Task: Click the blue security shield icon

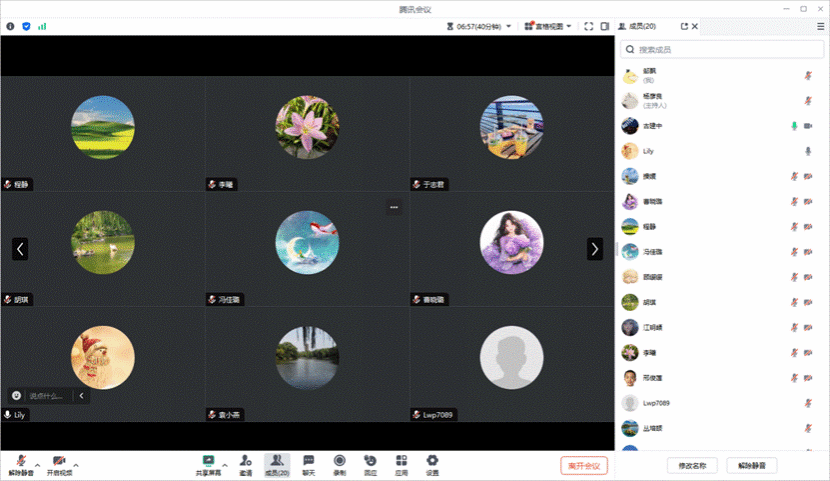Action: pyautogui.click(x=26, y=26)
